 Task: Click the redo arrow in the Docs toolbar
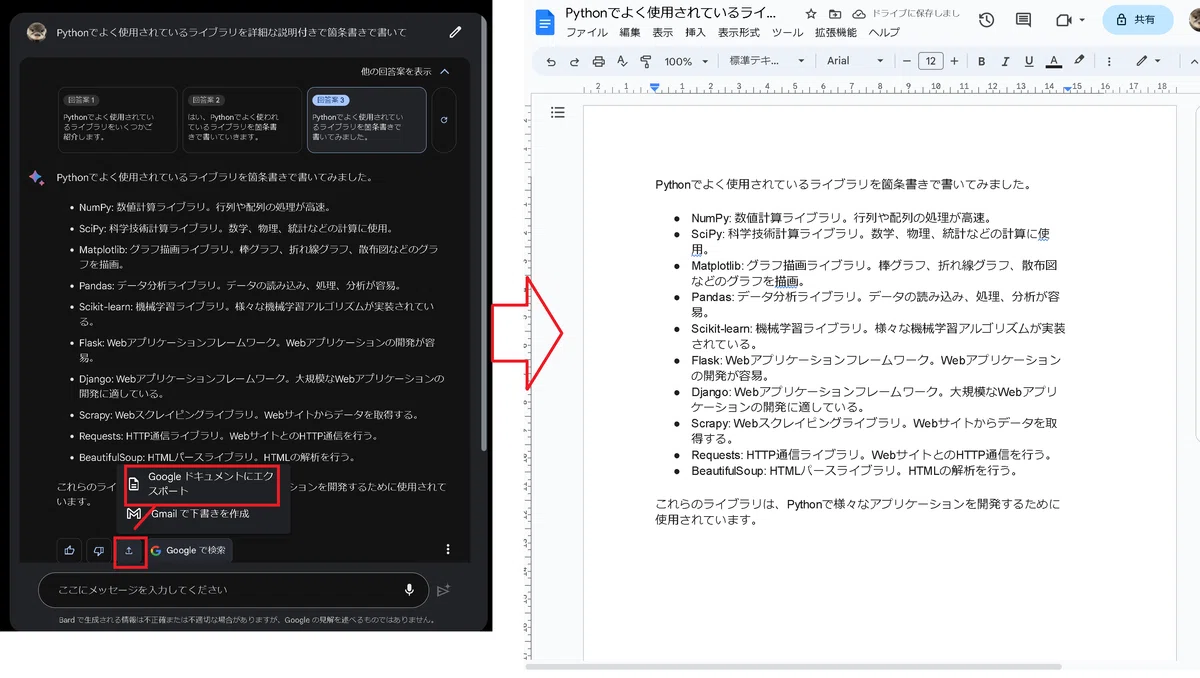[574, 61]
